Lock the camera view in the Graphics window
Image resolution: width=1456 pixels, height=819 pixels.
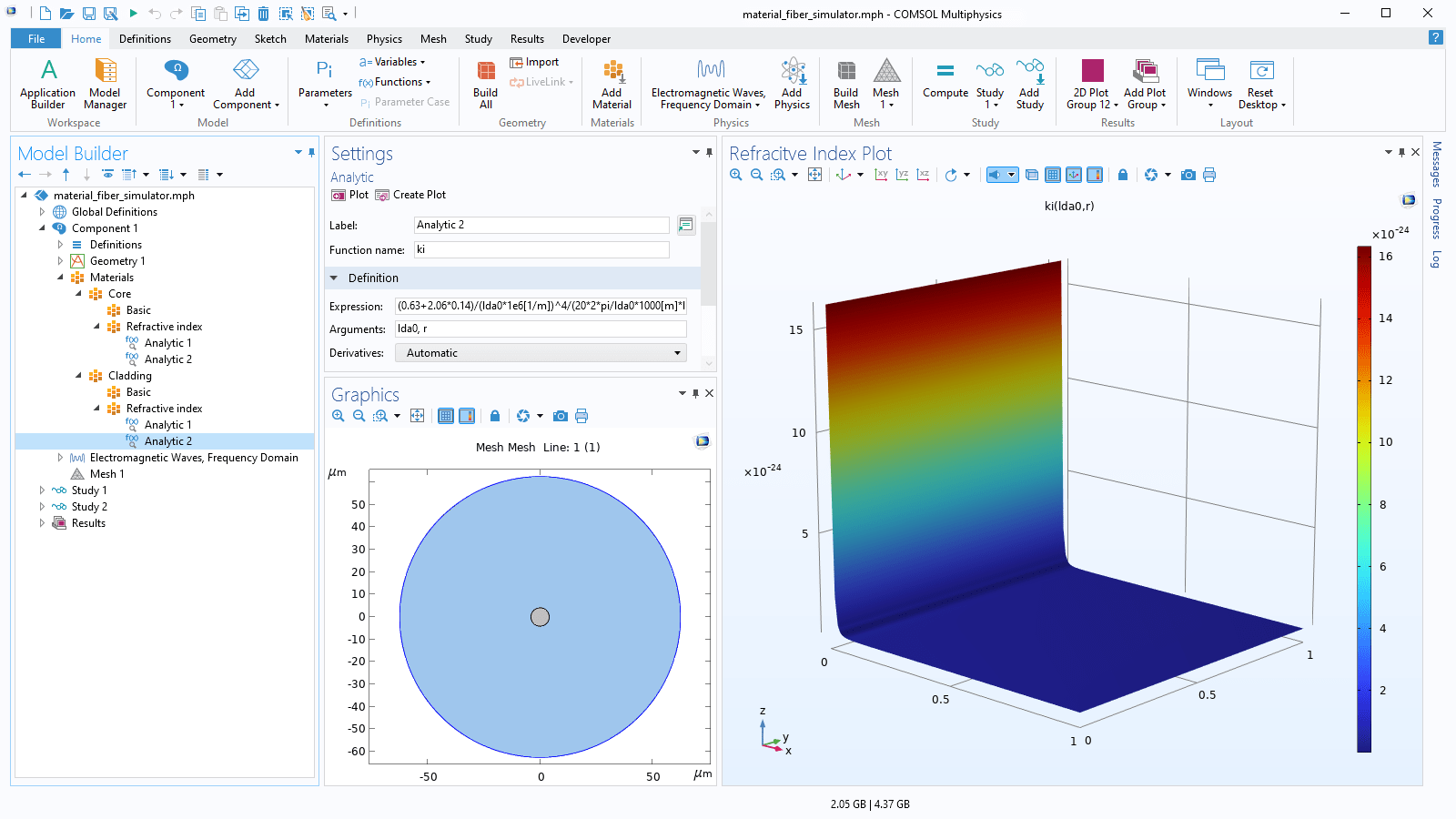pos(1123,175)
